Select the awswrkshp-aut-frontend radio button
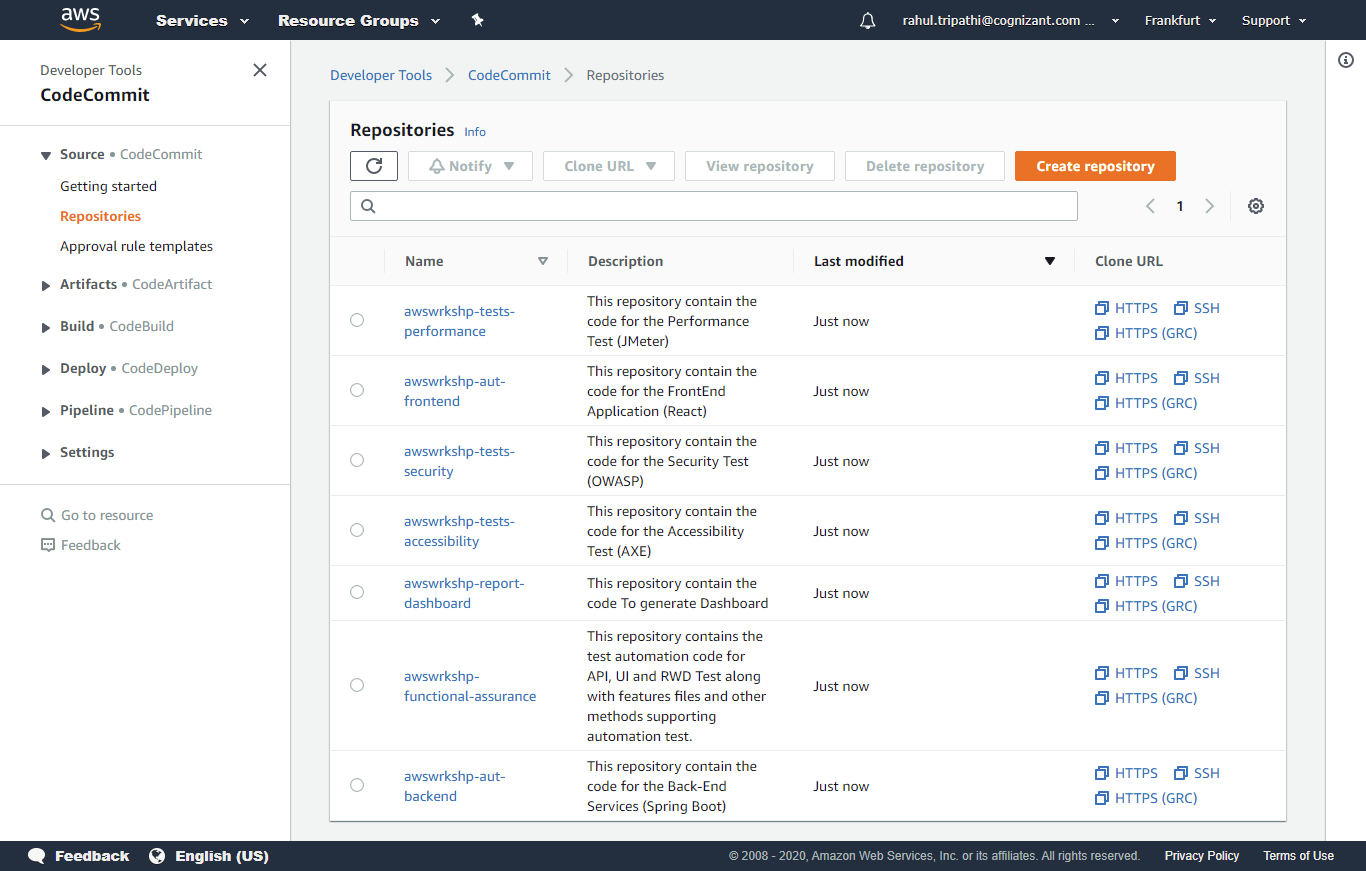This screenshot has height=871, width=1366. [357, 390]
